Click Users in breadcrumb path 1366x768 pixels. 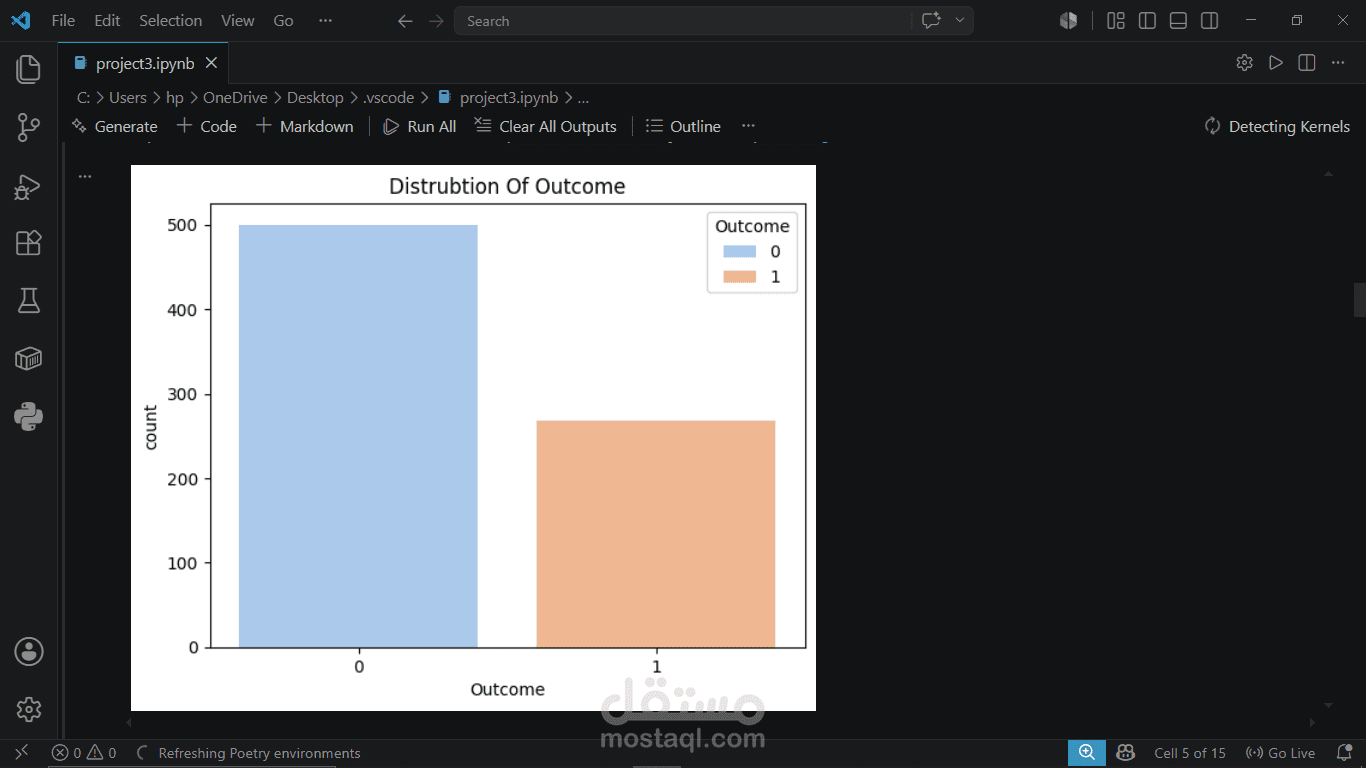click(x=128, y=98)
